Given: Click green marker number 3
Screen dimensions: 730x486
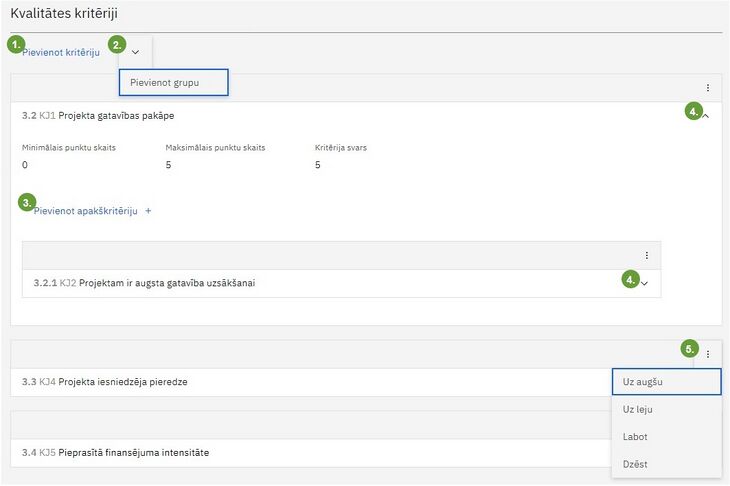Looking at the screenshot, I should [27, 202].
